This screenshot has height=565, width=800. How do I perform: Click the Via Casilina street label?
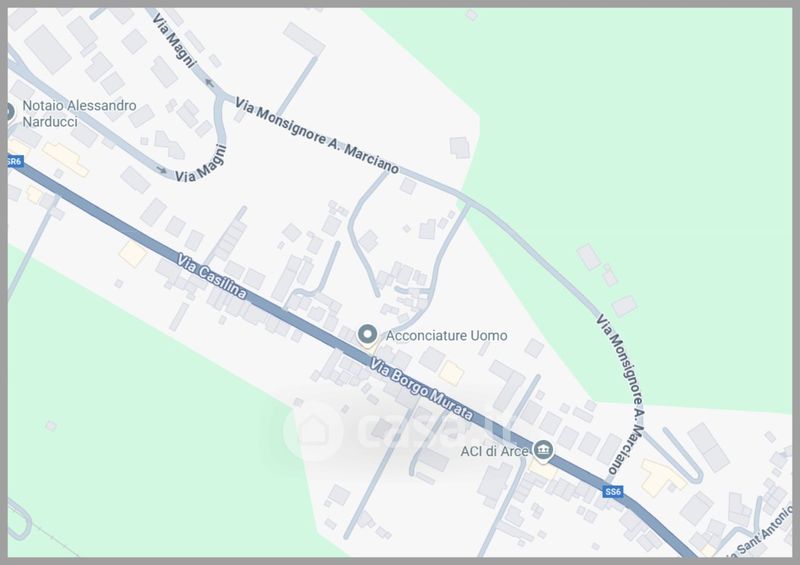[212, 276]
